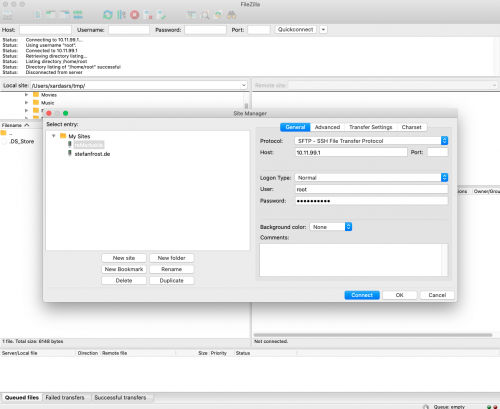The image size is (500, 409).
Task: Search files with binoculars icon
Action: tap(231, 15)
